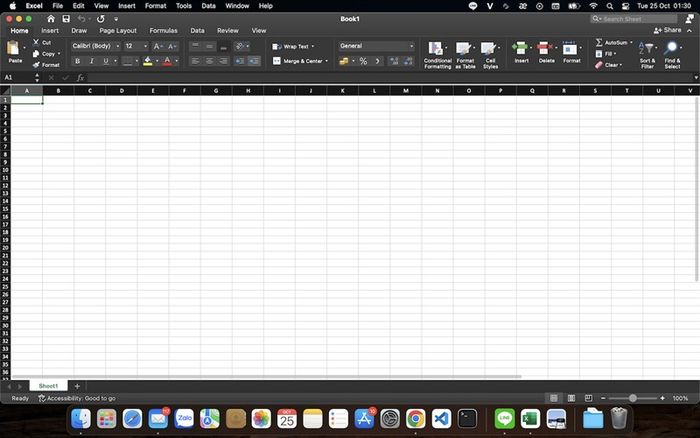Open the Calibri (Body) font dropdown
Image resolution: width=700 pixels, height=438 pixels.
(x=95, y=46)
